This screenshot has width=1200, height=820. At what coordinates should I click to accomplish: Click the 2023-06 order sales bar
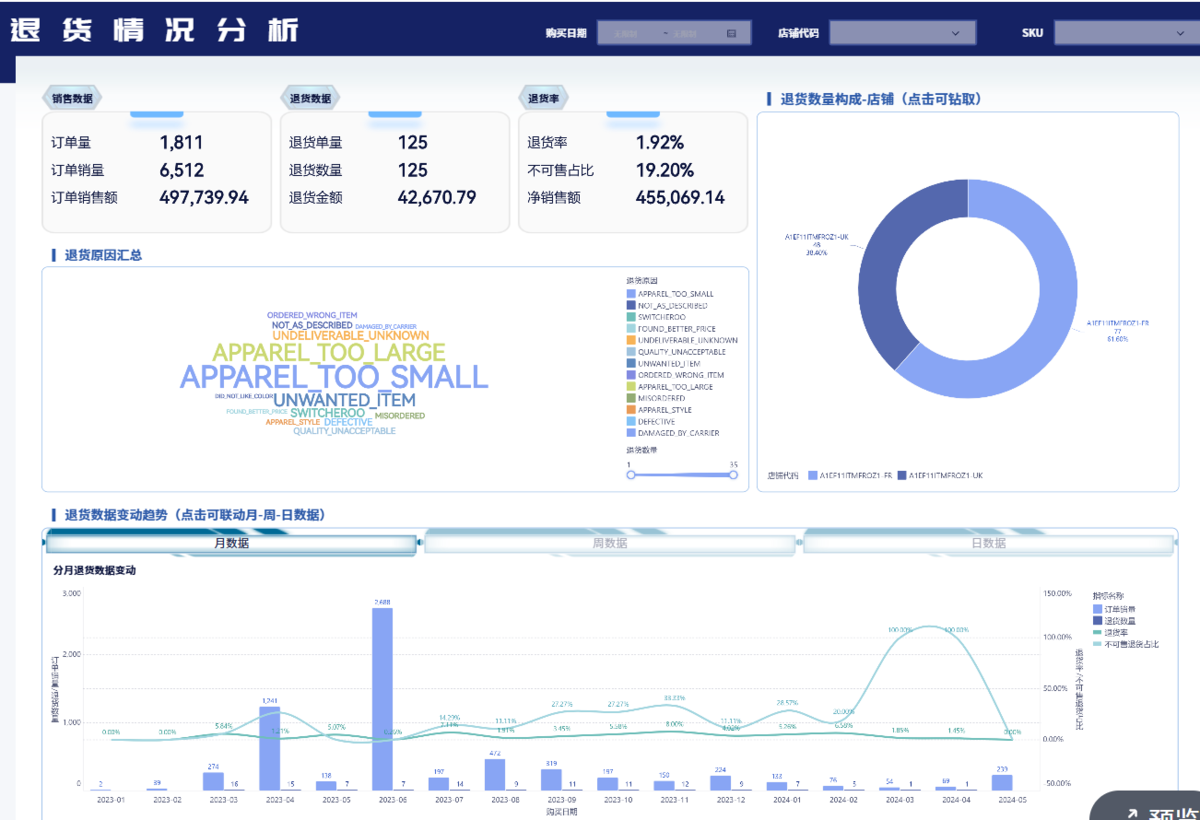click(382, 699)
